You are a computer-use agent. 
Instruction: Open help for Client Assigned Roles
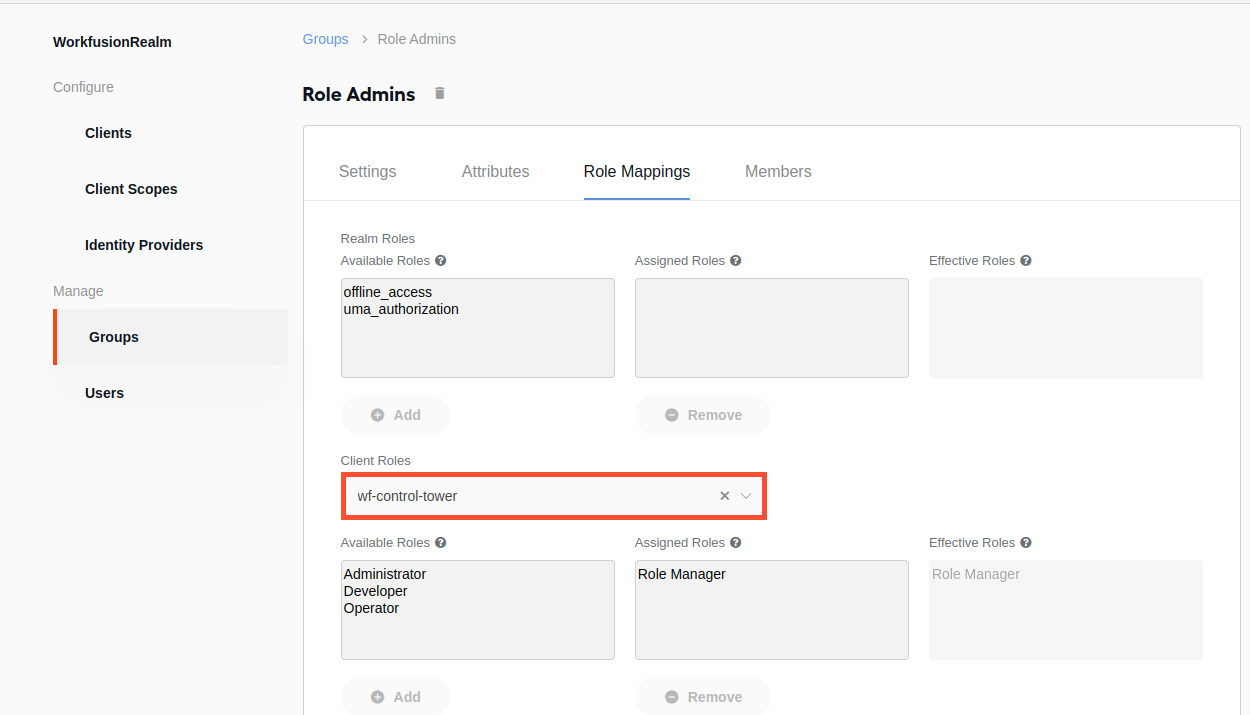coord(736,543)
